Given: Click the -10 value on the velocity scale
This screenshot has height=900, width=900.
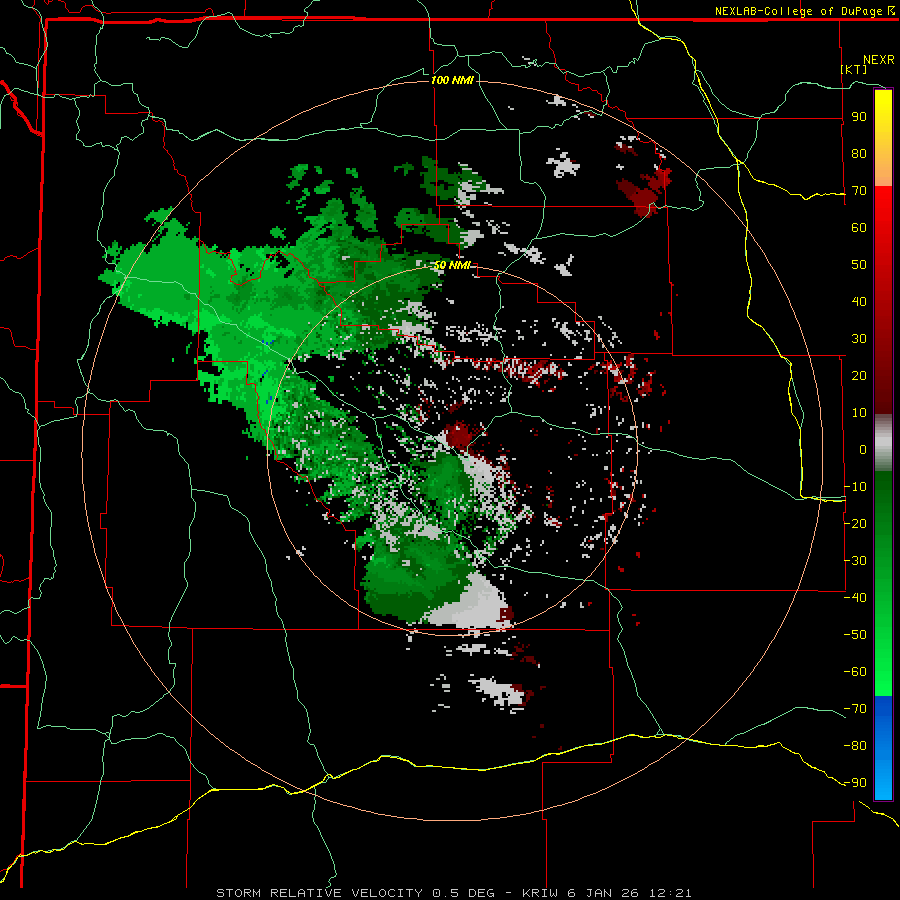Looking at the screenshot, I should [855, 487].
